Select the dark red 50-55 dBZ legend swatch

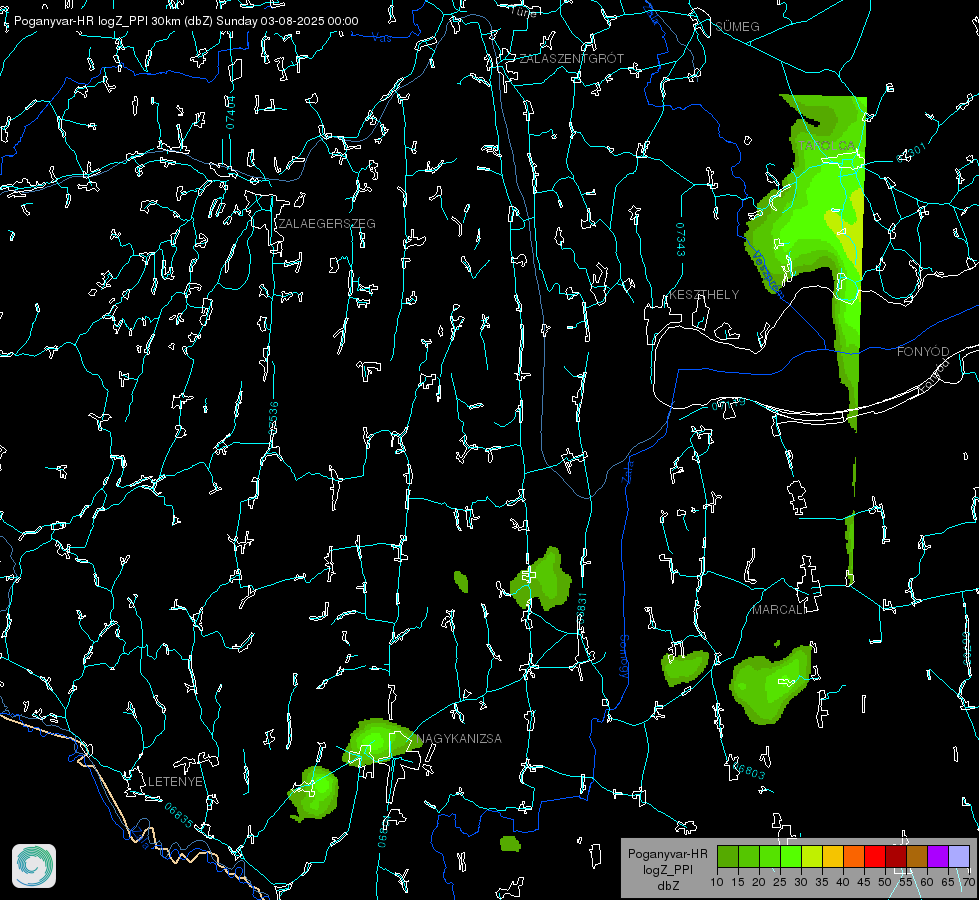896,856
